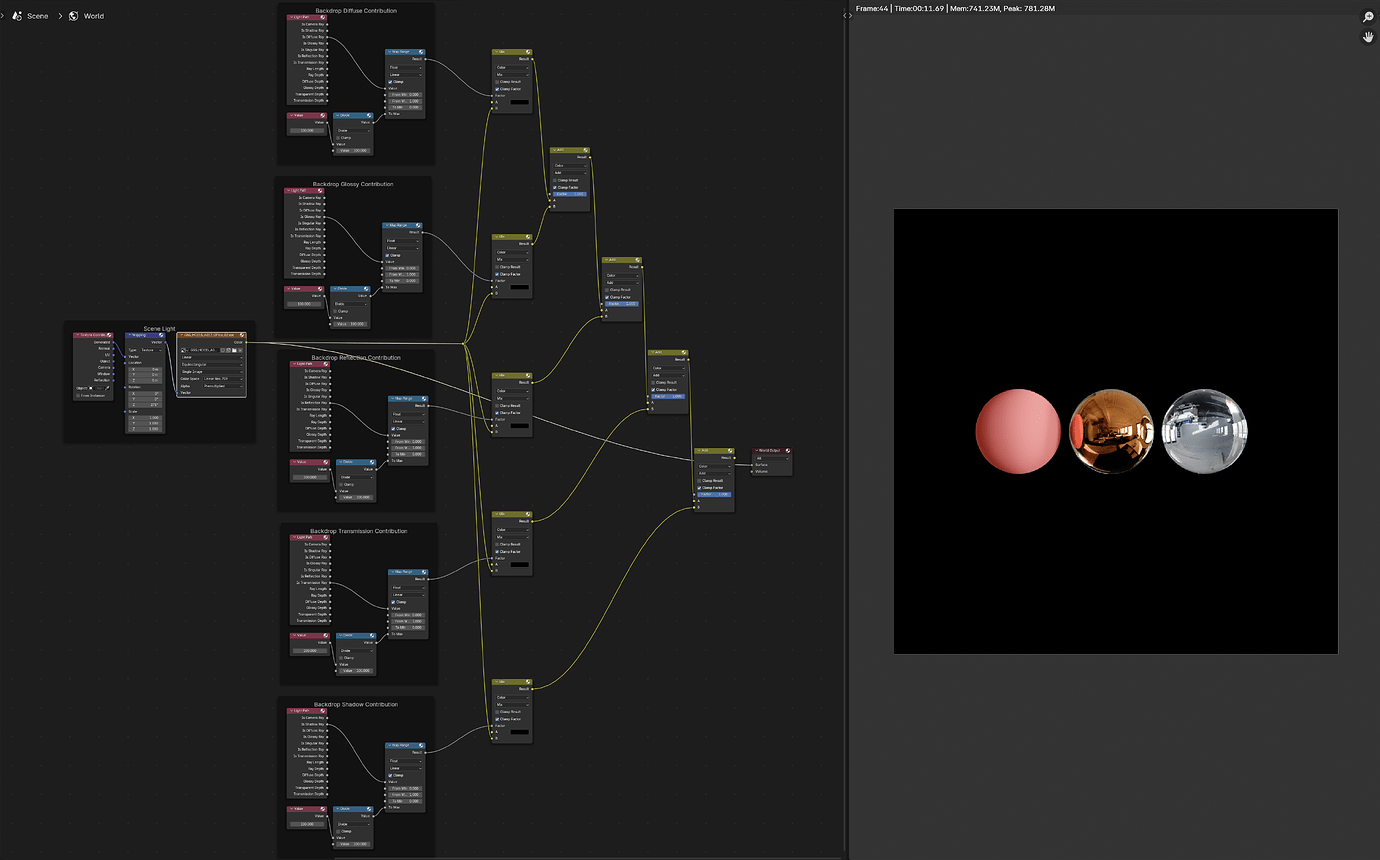Click the eyedropper icon in Texture Coordinate node

coord(107,388)
